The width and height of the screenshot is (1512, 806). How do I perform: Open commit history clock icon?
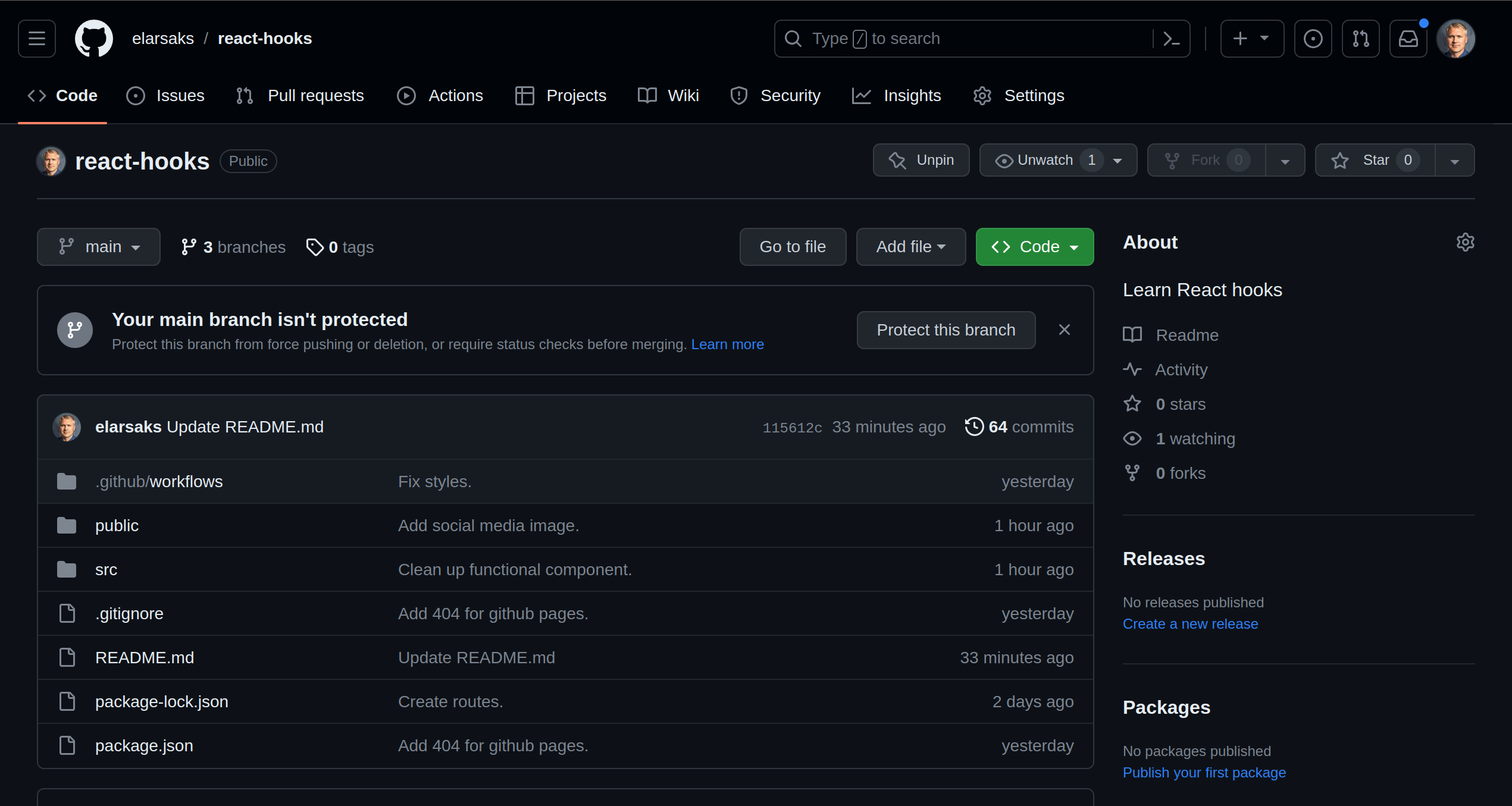(x=974, y=426)
